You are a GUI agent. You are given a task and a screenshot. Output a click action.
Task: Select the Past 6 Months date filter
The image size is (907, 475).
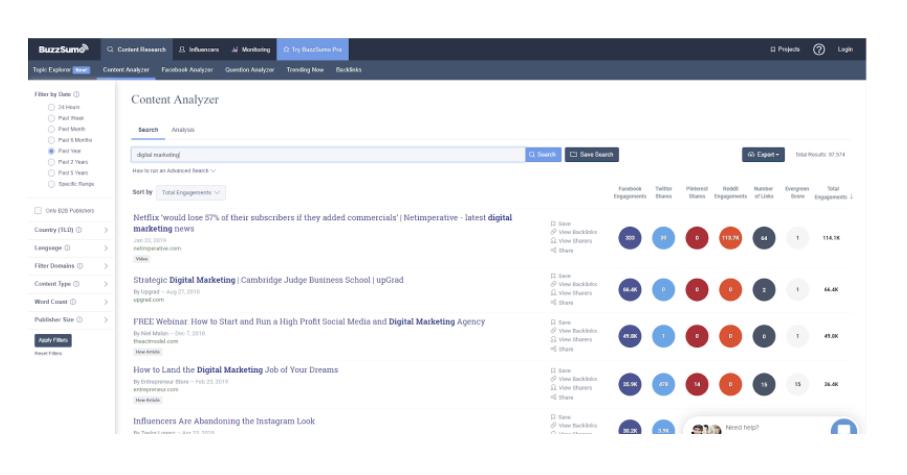[51, 140]
